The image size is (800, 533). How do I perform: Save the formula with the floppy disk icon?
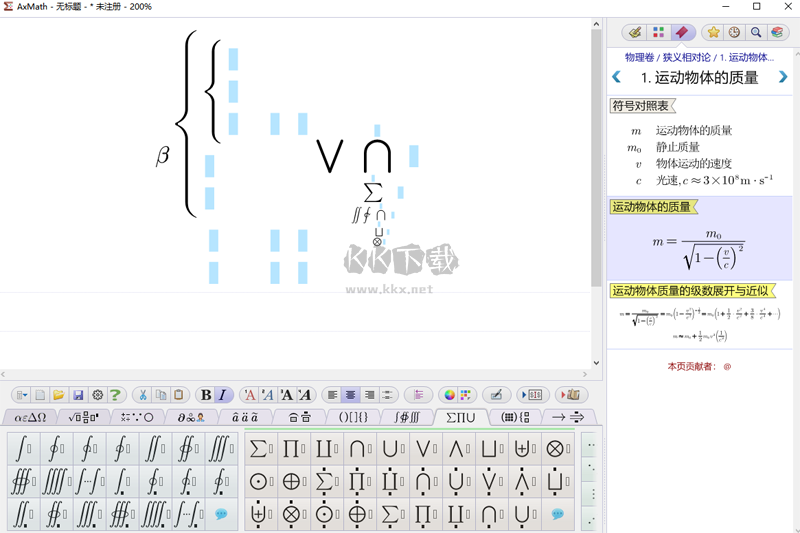(78, 395)
